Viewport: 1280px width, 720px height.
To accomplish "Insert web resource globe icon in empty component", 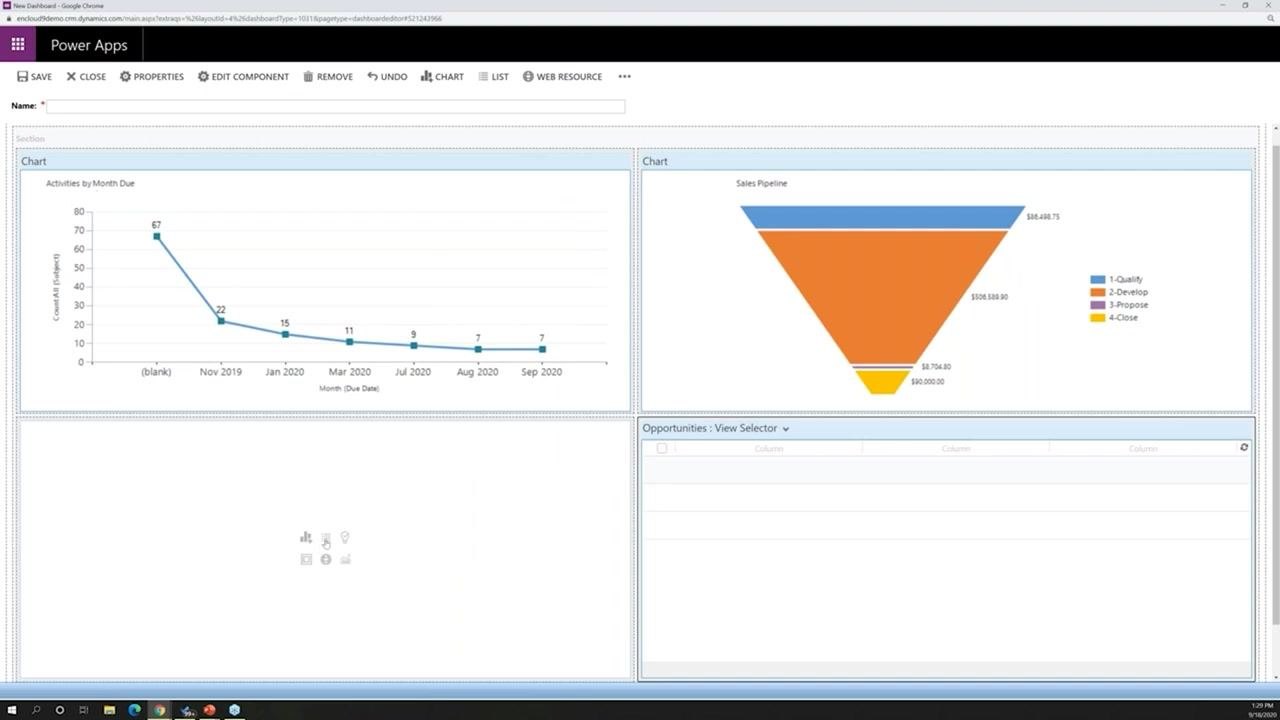I will (x=326, y=559).
